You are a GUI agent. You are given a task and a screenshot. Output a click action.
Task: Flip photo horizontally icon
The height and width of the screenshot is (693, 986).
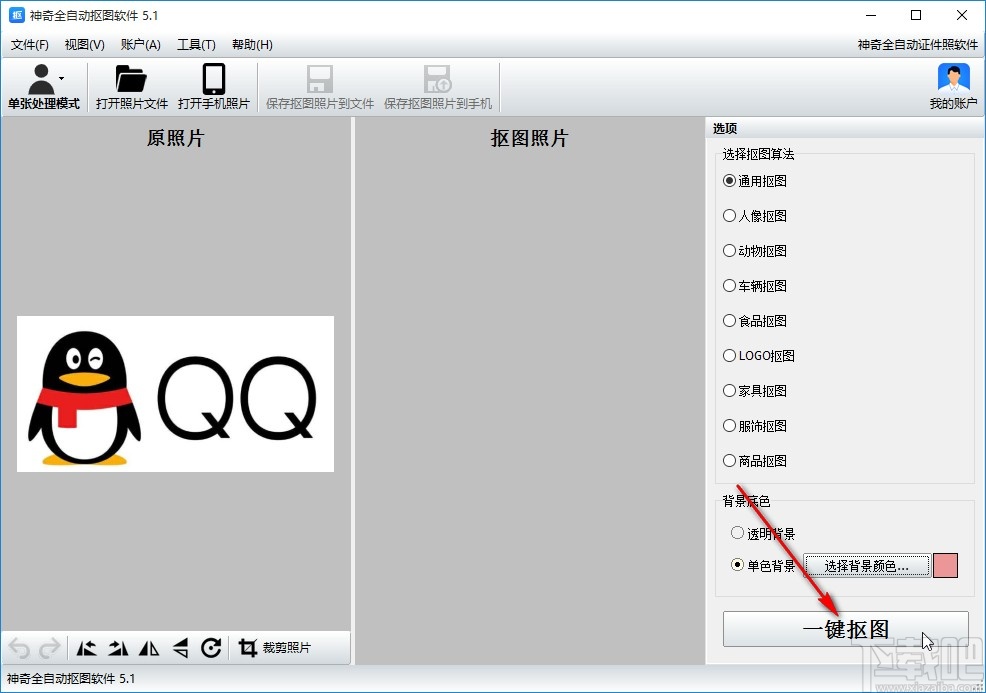(x=149, y=648)
